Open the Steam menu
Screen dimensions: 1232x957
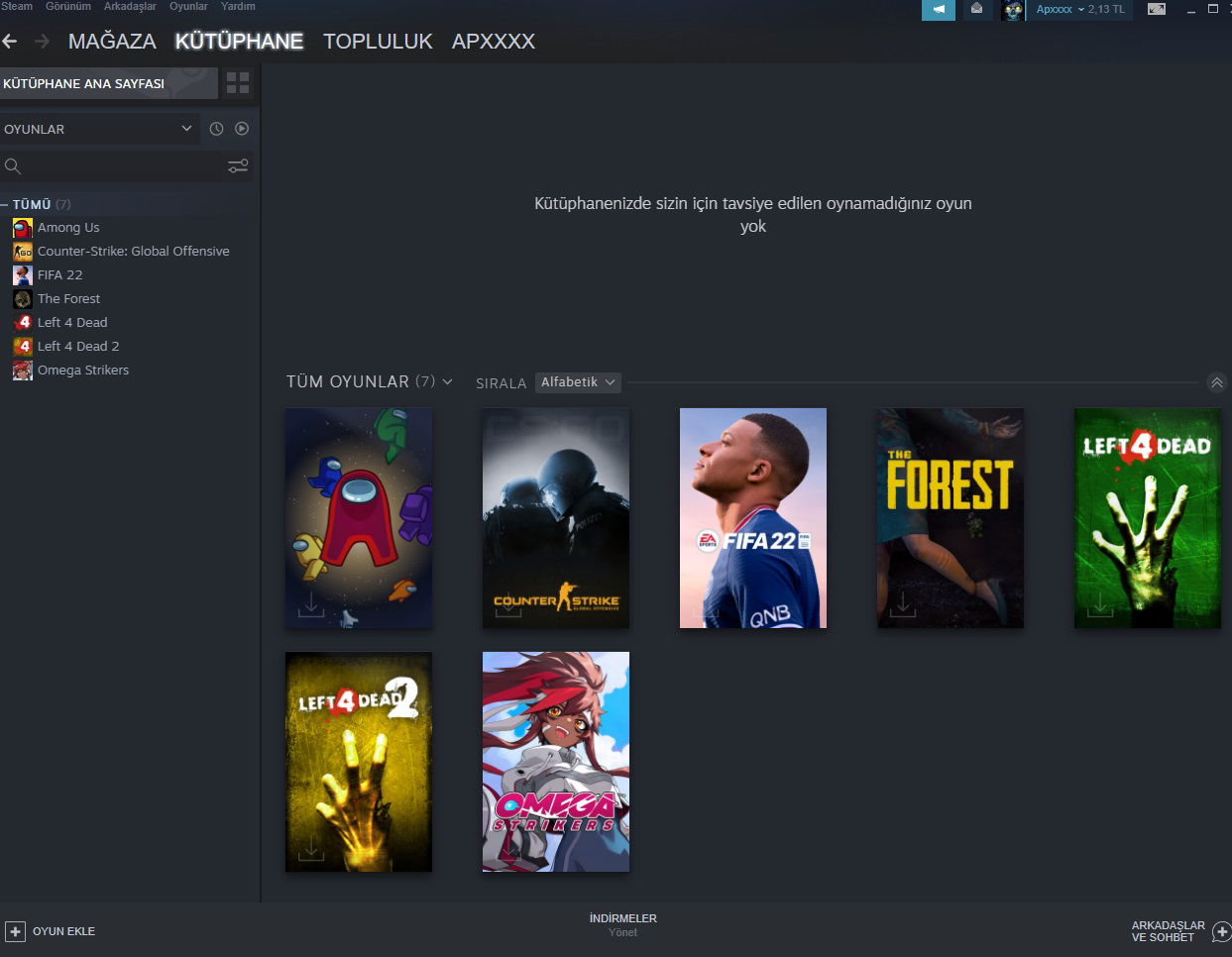[17, 6]
